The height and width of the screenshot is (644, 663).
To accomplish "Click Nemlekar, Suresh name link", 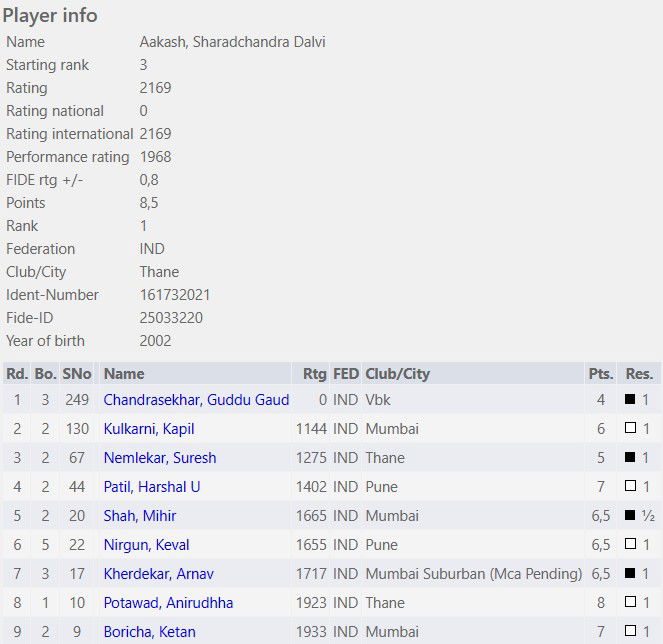I will [x=160, y=458].
